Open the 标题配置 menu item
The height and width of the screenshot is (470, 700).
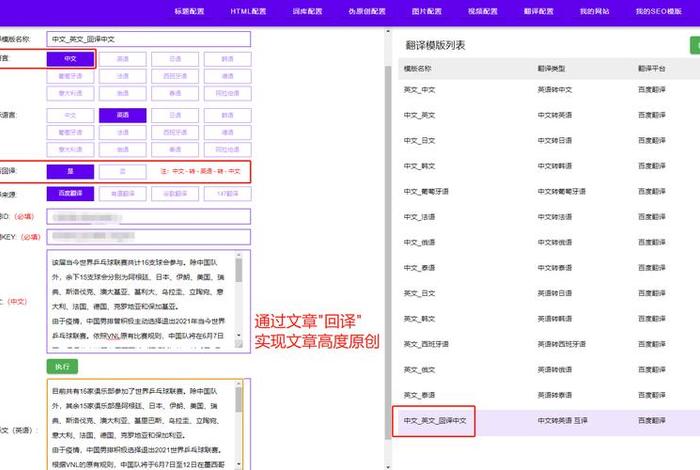pyautogui.click(x=189, y=11)
